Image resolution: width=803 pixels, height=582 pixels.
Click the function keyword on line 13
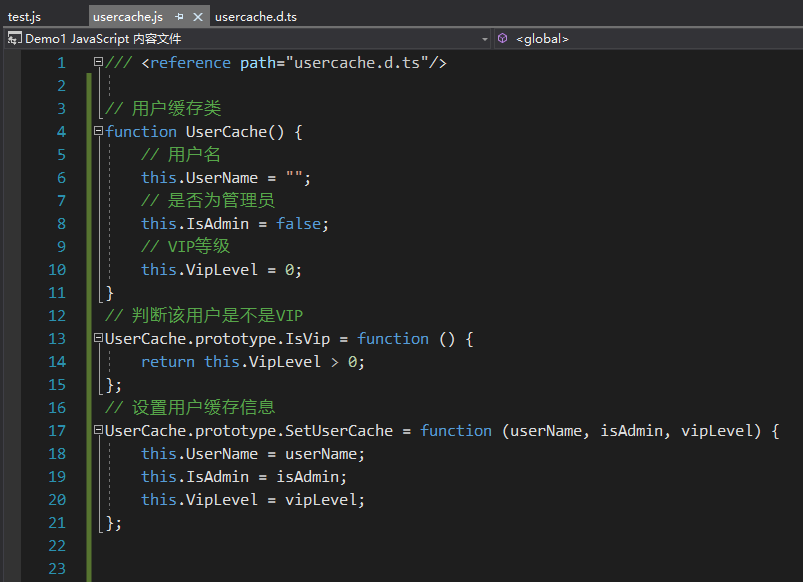pos(393,339)
